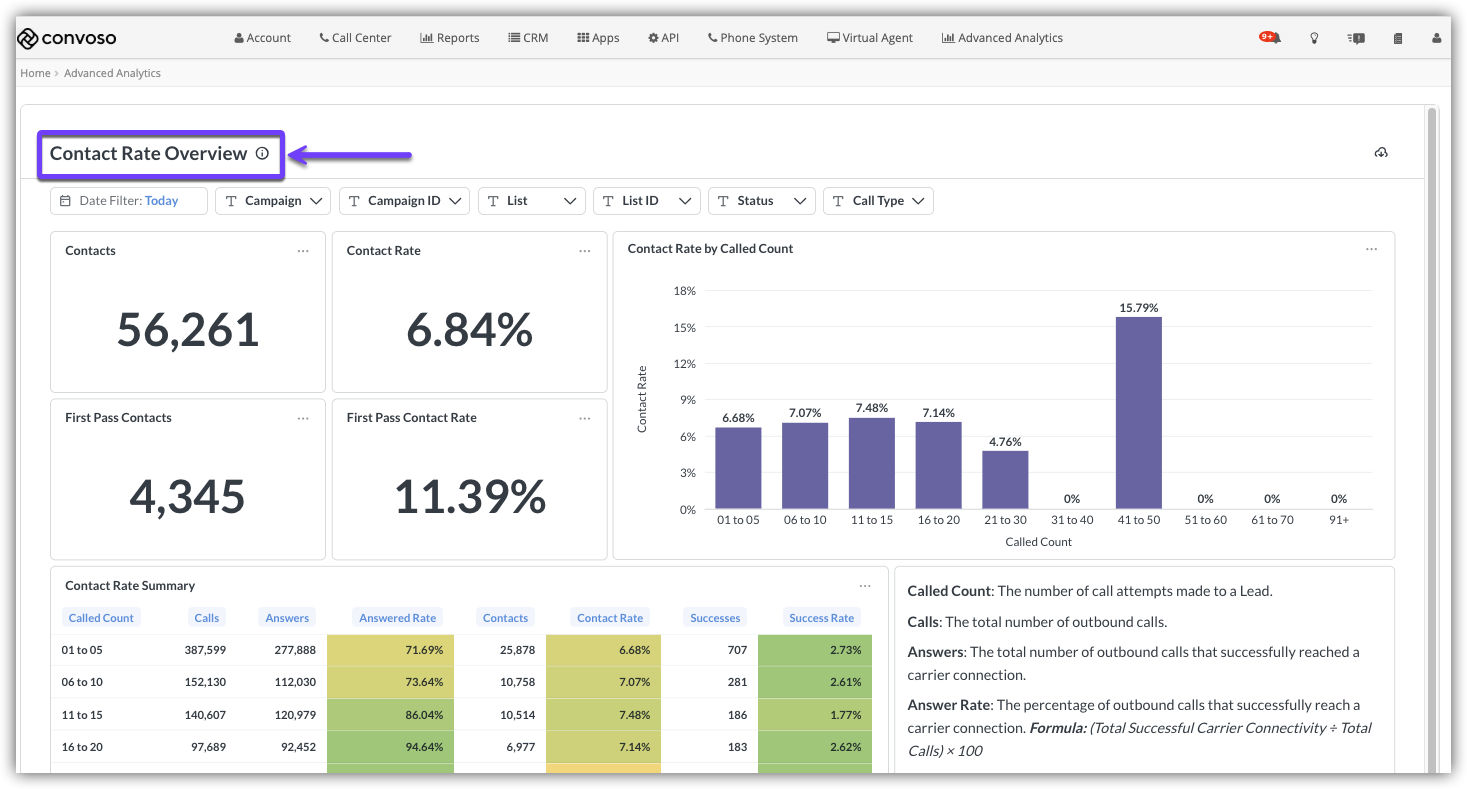Expand the Campaign filter dropdown
Image resolution: width=1467 pixels, height=789 pixels.
[273, 201]
